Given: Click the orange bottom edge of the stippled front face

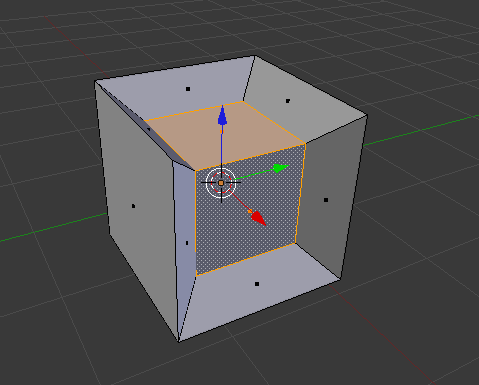Looking at the screenshot, I should (x=246, y=260).
